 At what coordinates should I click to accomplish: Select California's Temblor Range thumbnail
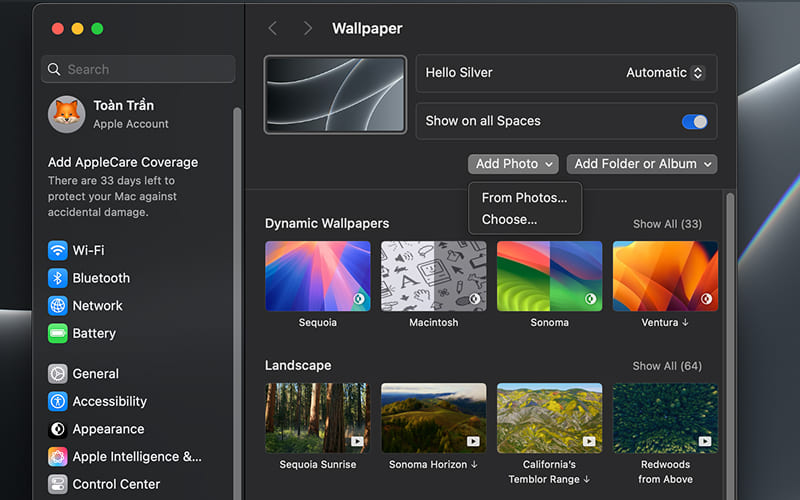point(549,418)
